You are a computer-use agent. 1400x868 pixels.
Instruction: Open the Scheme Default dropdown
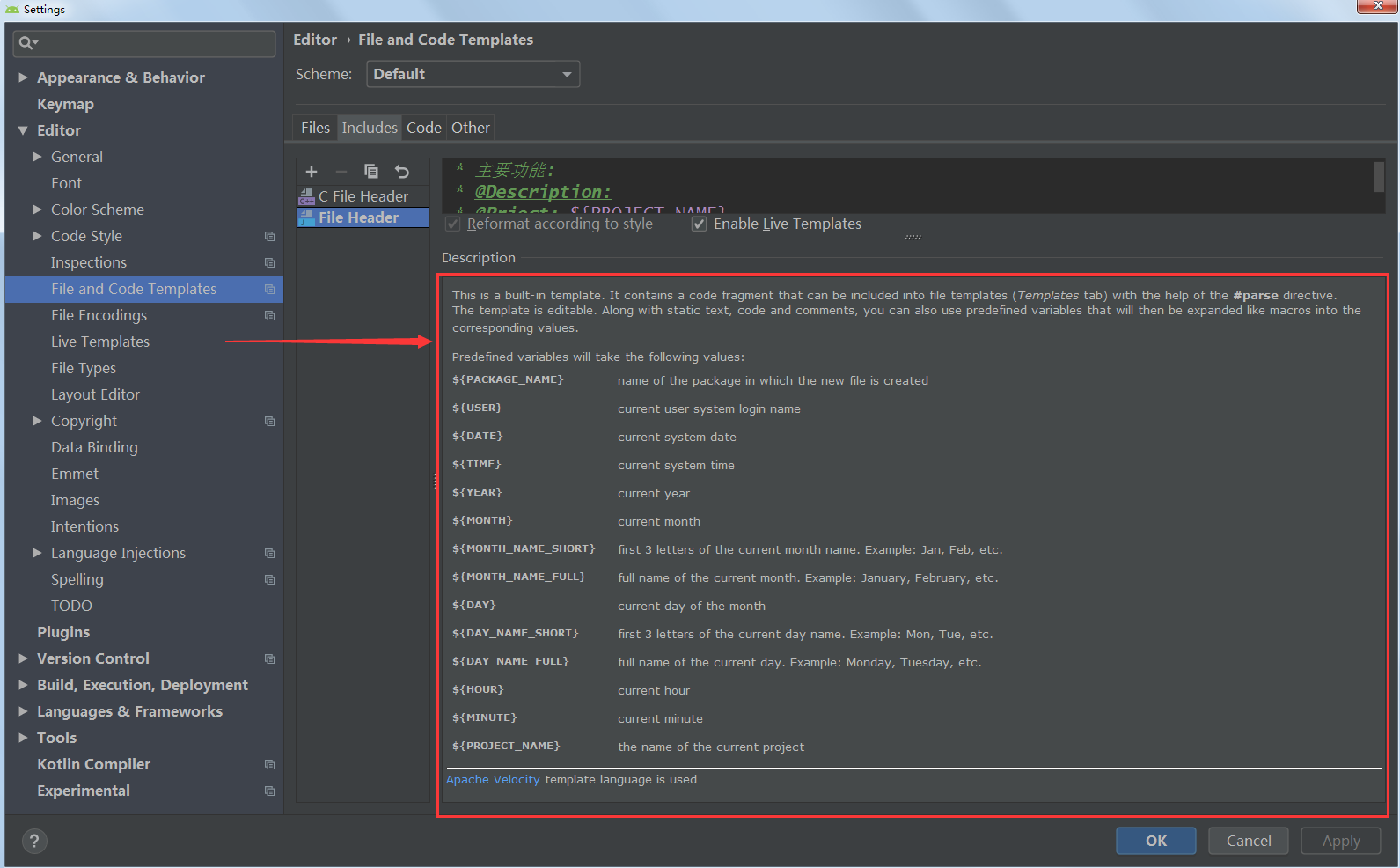click(x=473, y=74)
